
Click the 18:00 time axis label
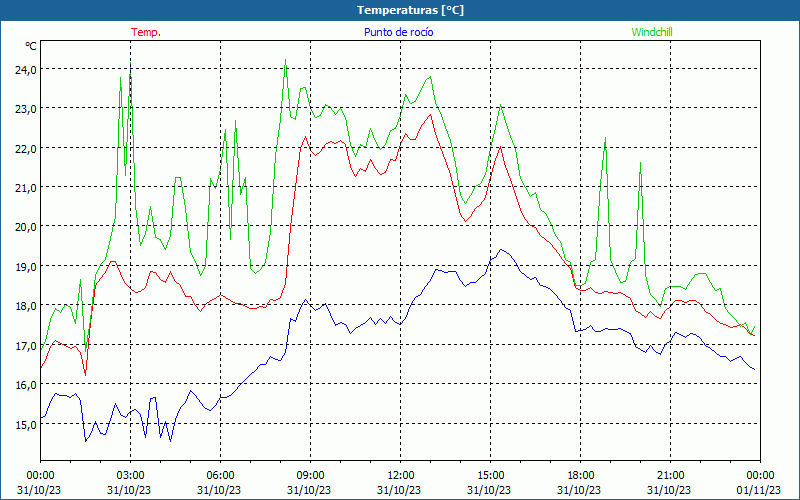581,476
